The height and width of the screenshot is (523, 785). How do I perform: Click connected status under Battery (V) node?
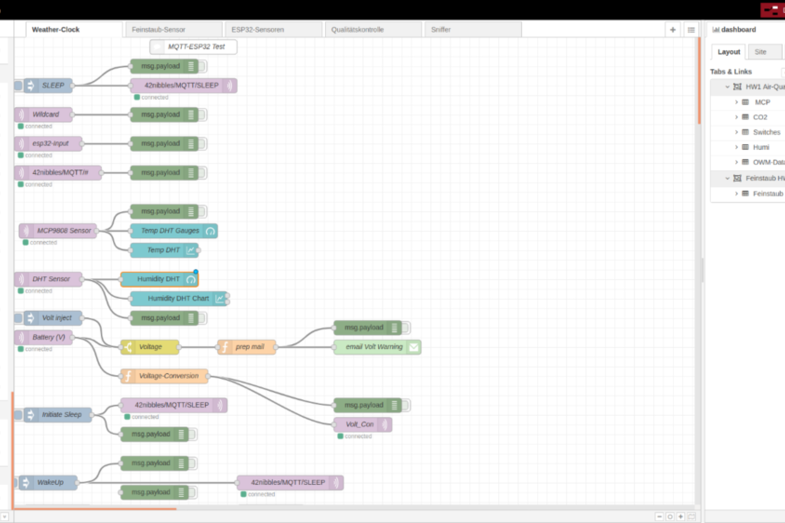click(35, 349)
